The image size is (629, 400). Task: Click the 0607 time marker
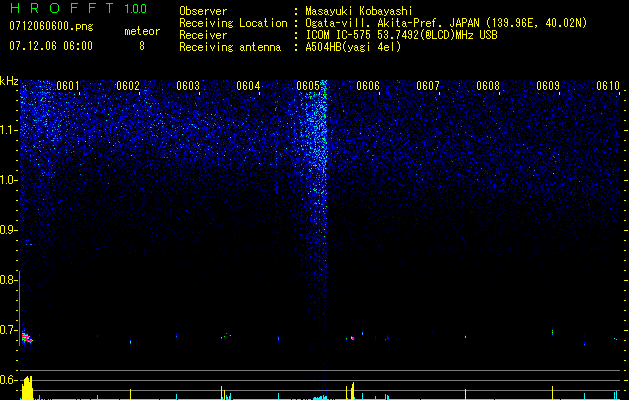428,86
